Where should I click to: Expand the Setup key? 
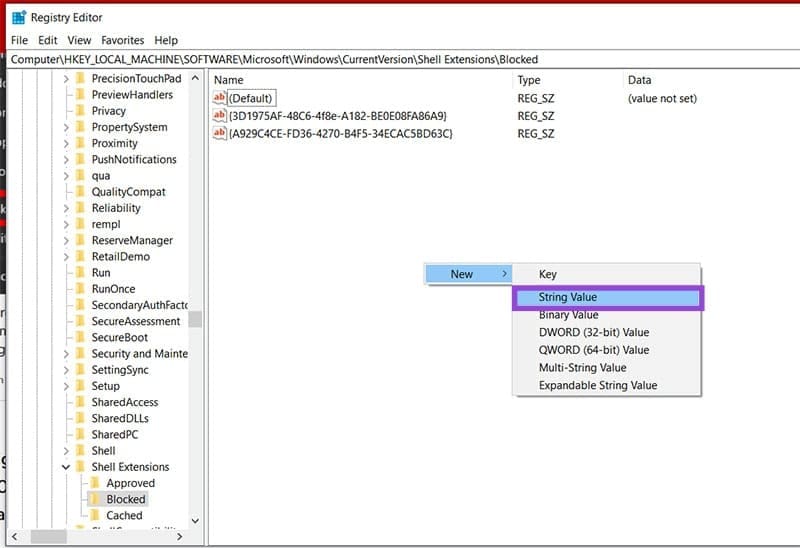click(66, 387)
